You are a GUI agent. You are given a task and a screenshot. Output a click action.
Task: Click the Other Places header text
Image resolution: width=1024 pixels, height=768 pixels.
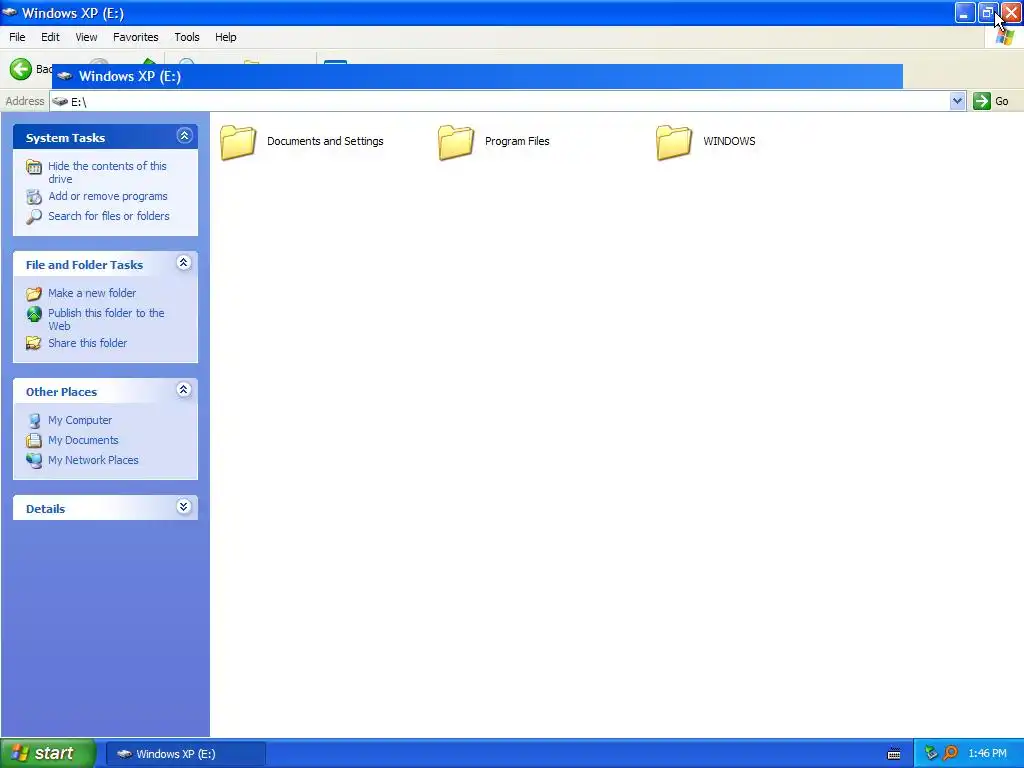(61, 392)
